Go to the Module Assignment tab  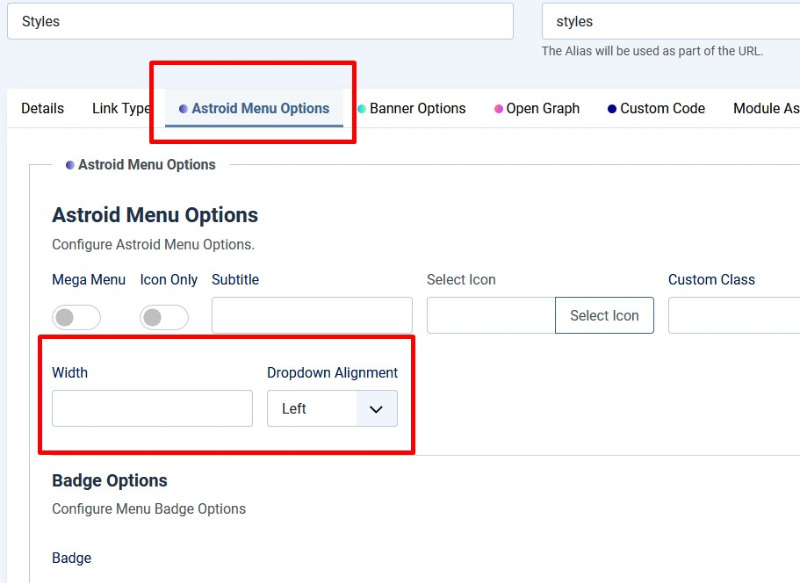click(766, 109)
